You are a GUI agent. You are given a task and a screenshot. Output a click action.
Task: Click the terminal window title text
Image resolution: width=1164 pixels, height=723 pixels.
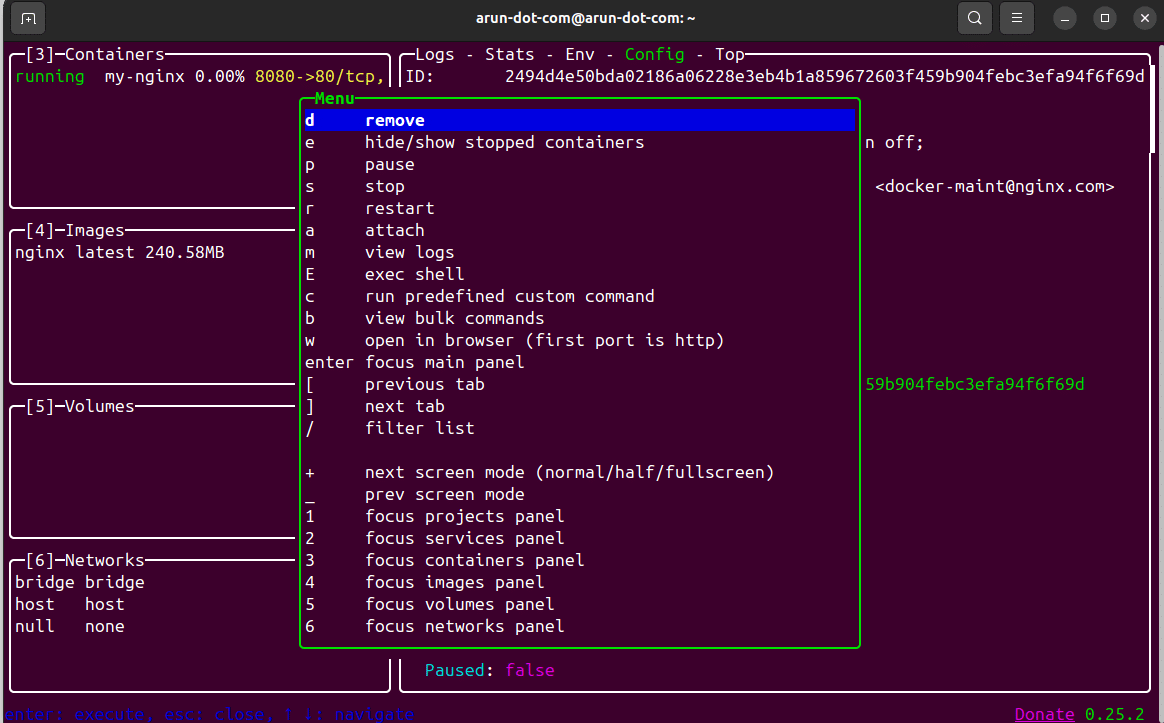(586, 18)
